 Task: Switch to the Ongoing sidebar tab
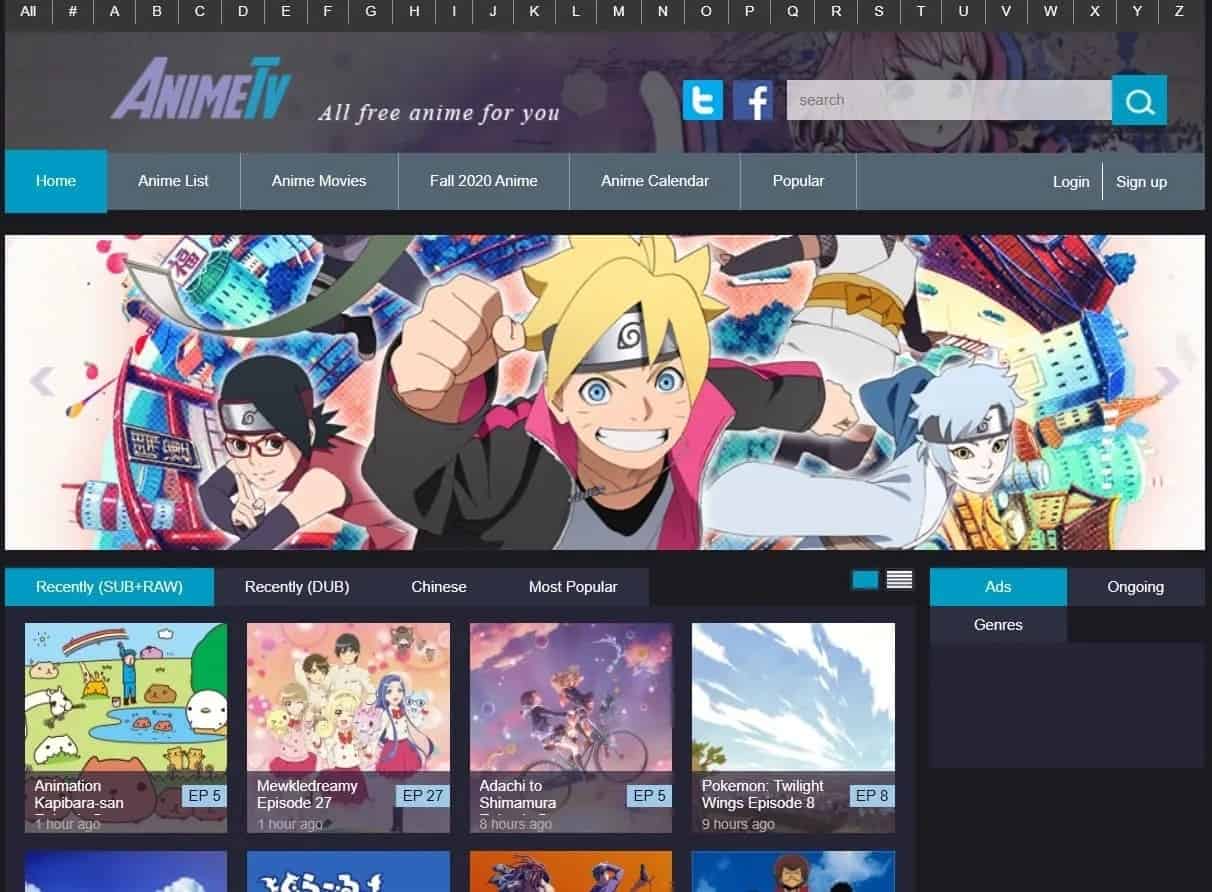tap(1136, 587)
